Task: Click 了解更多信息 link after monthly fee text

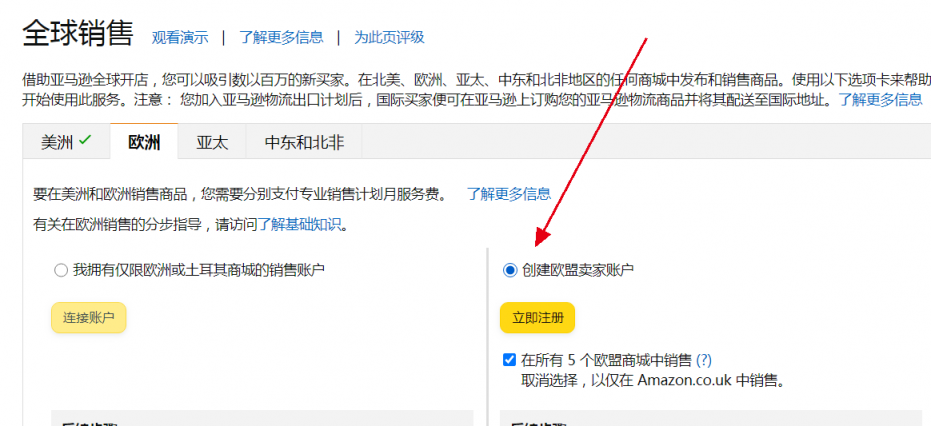Action: [509, 193]
